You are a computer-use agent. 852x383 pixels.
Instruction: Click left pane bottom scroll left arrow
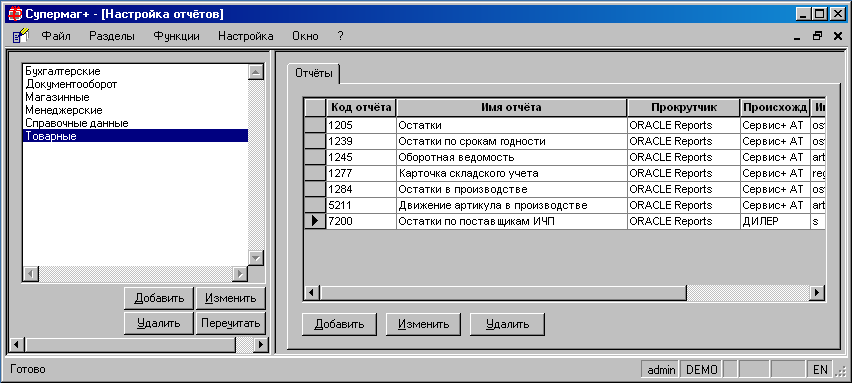point(17,344)
